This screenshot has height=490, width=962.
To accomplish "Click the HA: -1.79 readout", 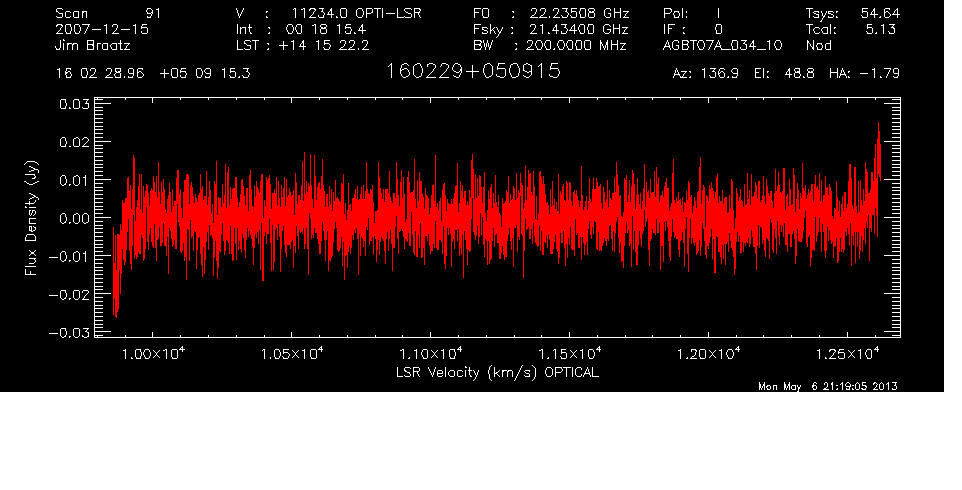I will click(864, 73).
